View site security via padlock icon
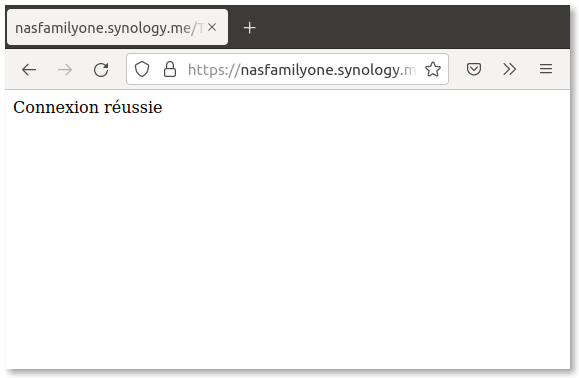This screenshot has height=378, width=579. click(170, 69)
